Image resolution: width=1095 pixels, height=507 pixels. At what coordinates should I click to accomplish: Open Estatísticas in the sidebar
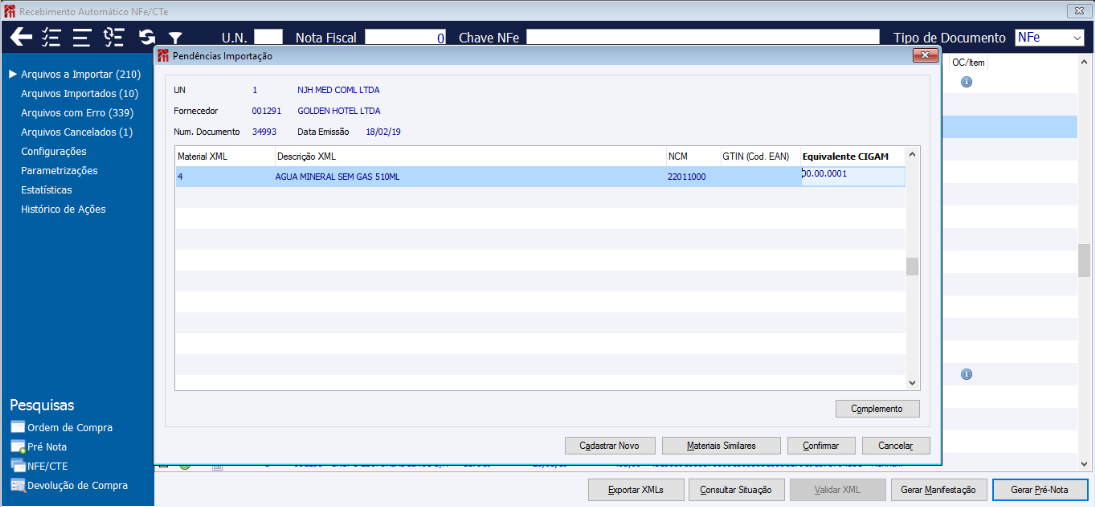click(x=47, y=190)
